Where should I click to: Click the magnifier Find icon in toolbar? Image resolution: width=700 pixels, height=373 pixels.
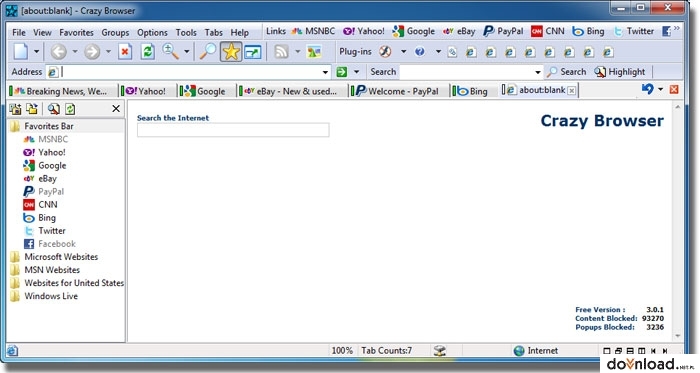[208, 52]
